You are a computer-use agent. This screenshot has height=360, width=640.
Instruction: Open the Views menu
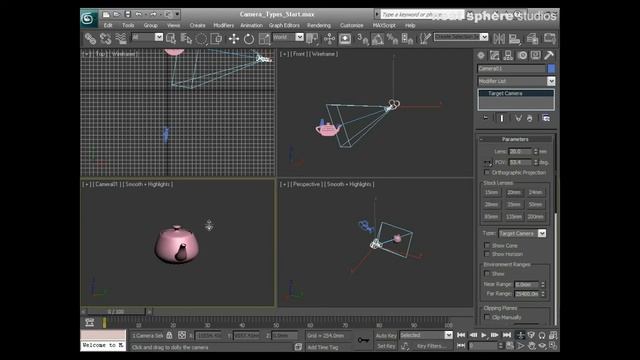pos(173,25)
